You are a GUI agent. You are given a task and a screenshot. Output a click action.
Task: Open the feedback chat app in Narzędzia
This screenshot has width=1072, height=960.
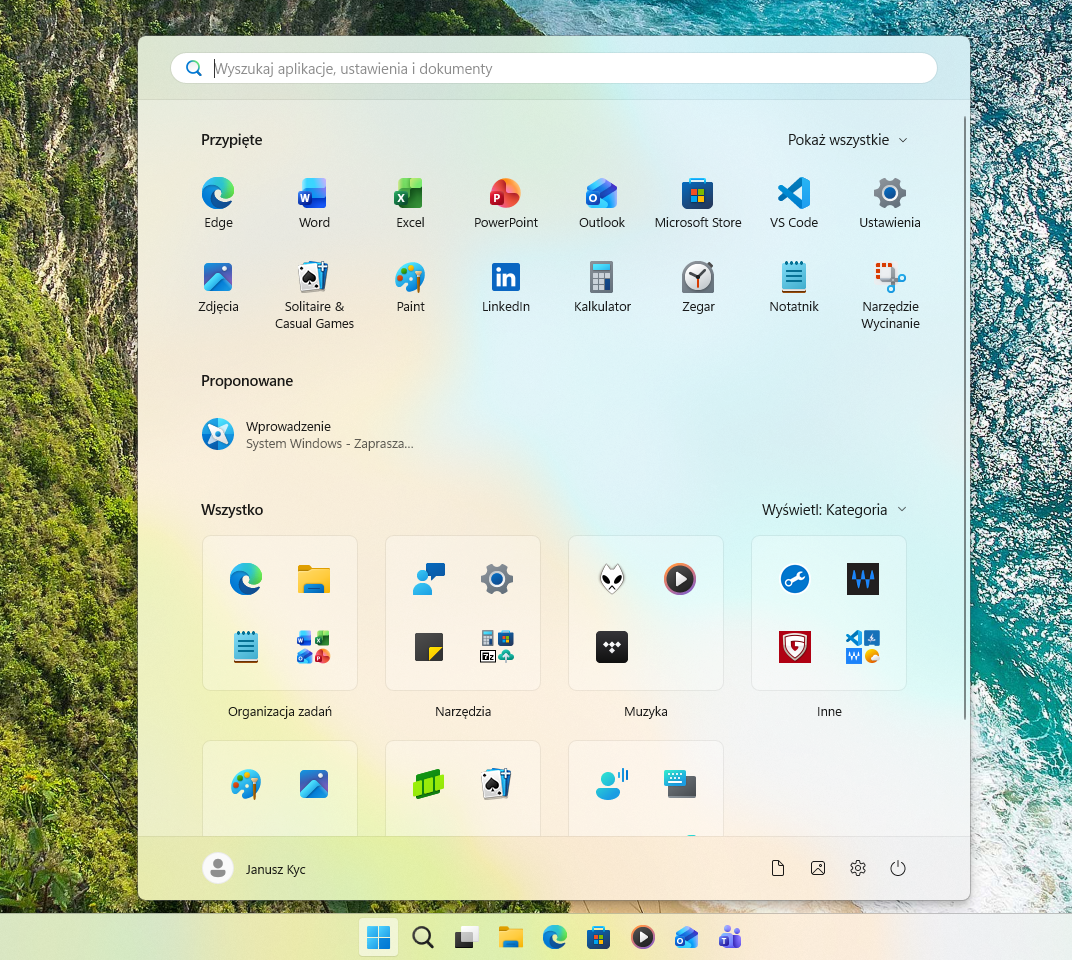(x=429, y=579)
